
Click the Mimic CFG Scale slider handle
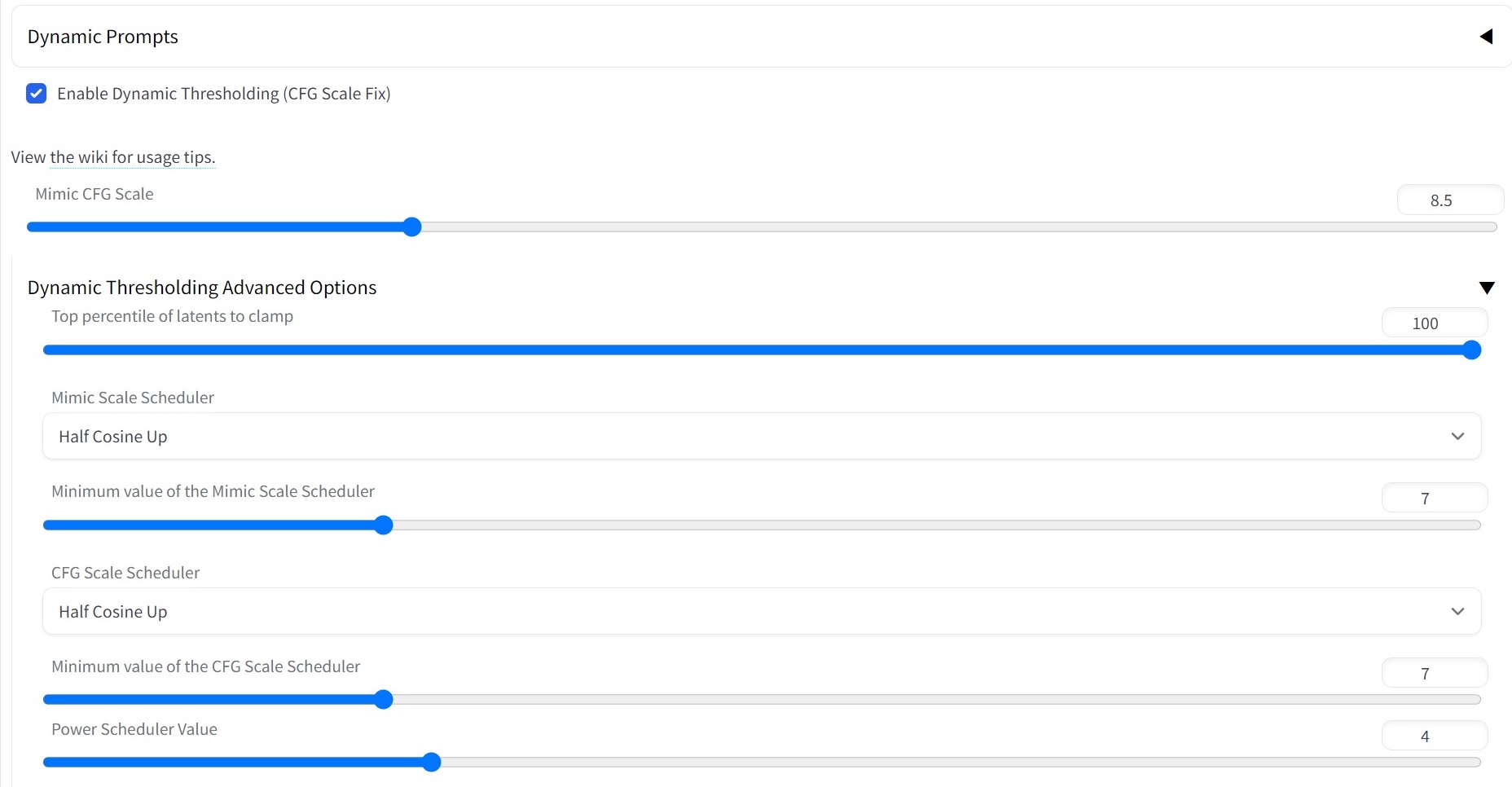[412, 227]
